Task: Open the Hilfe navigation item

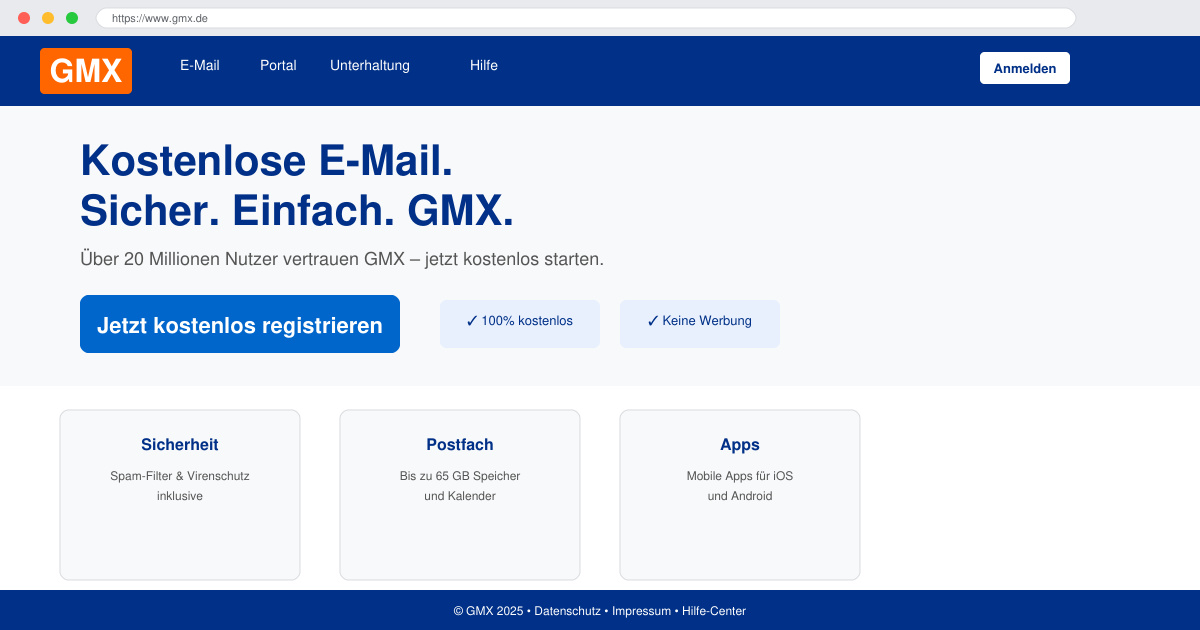Action: (x=484, y=65)
